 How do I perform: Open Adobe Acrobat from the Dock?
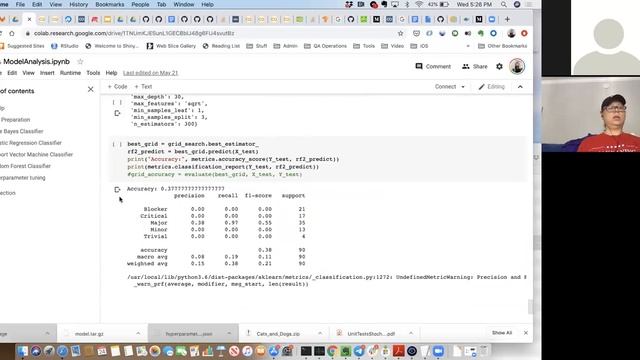coord(399,351)
